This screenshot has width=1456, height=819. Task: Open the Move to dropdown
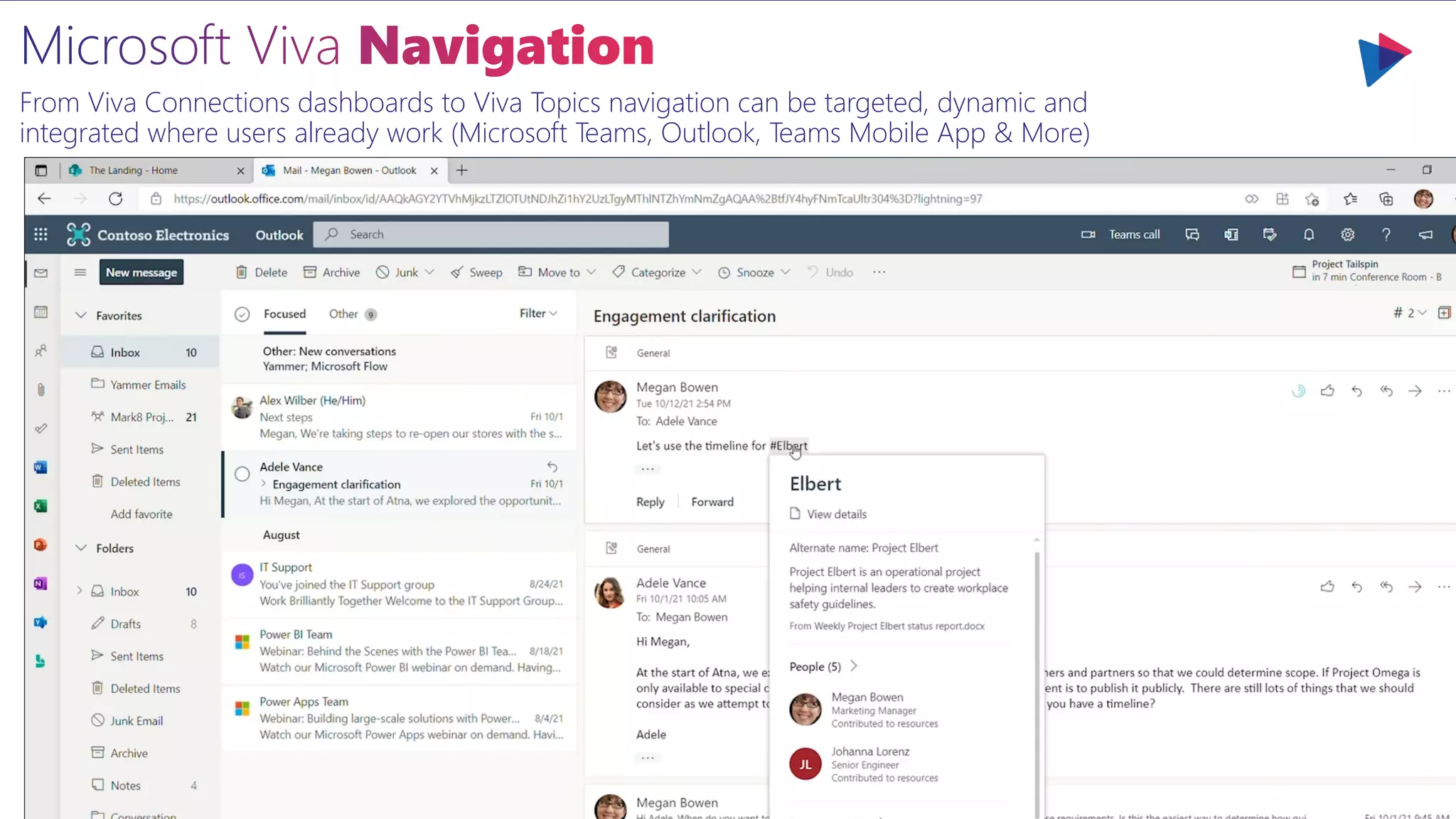591,272
